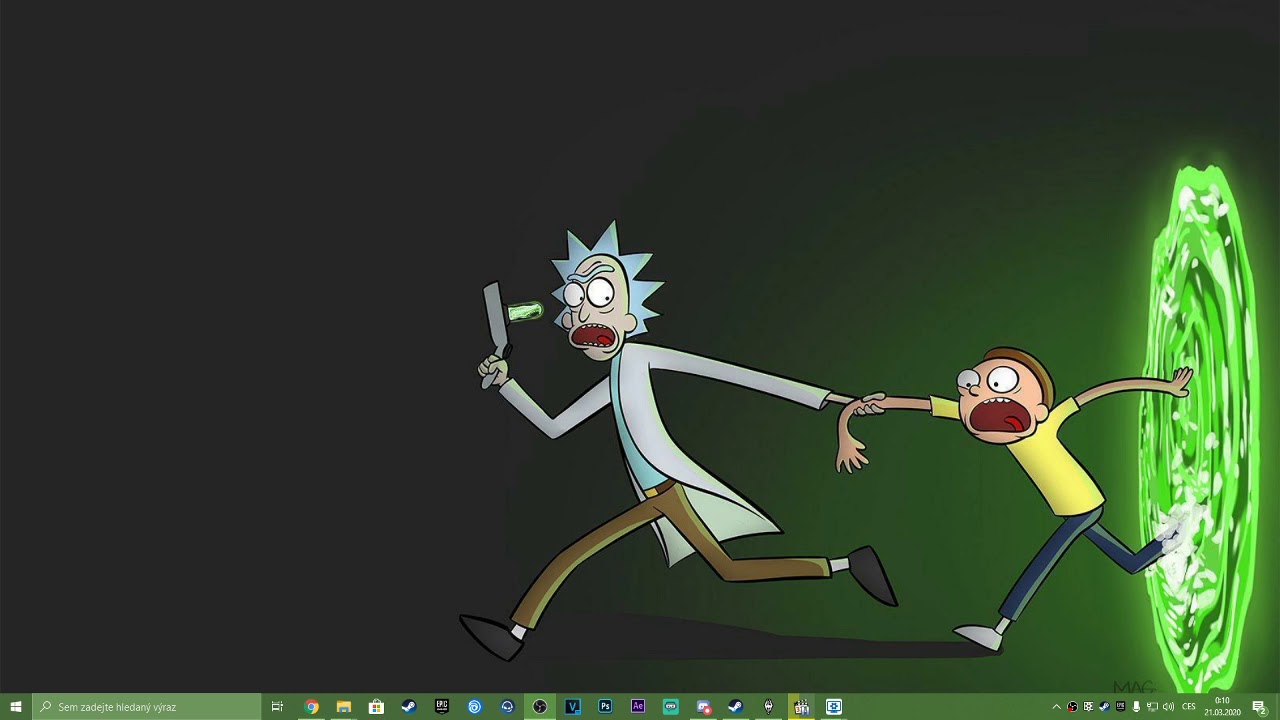Open the green chatbot app icon
The width and height of the screenshot is (1280, 720).
tap(670, 706)
